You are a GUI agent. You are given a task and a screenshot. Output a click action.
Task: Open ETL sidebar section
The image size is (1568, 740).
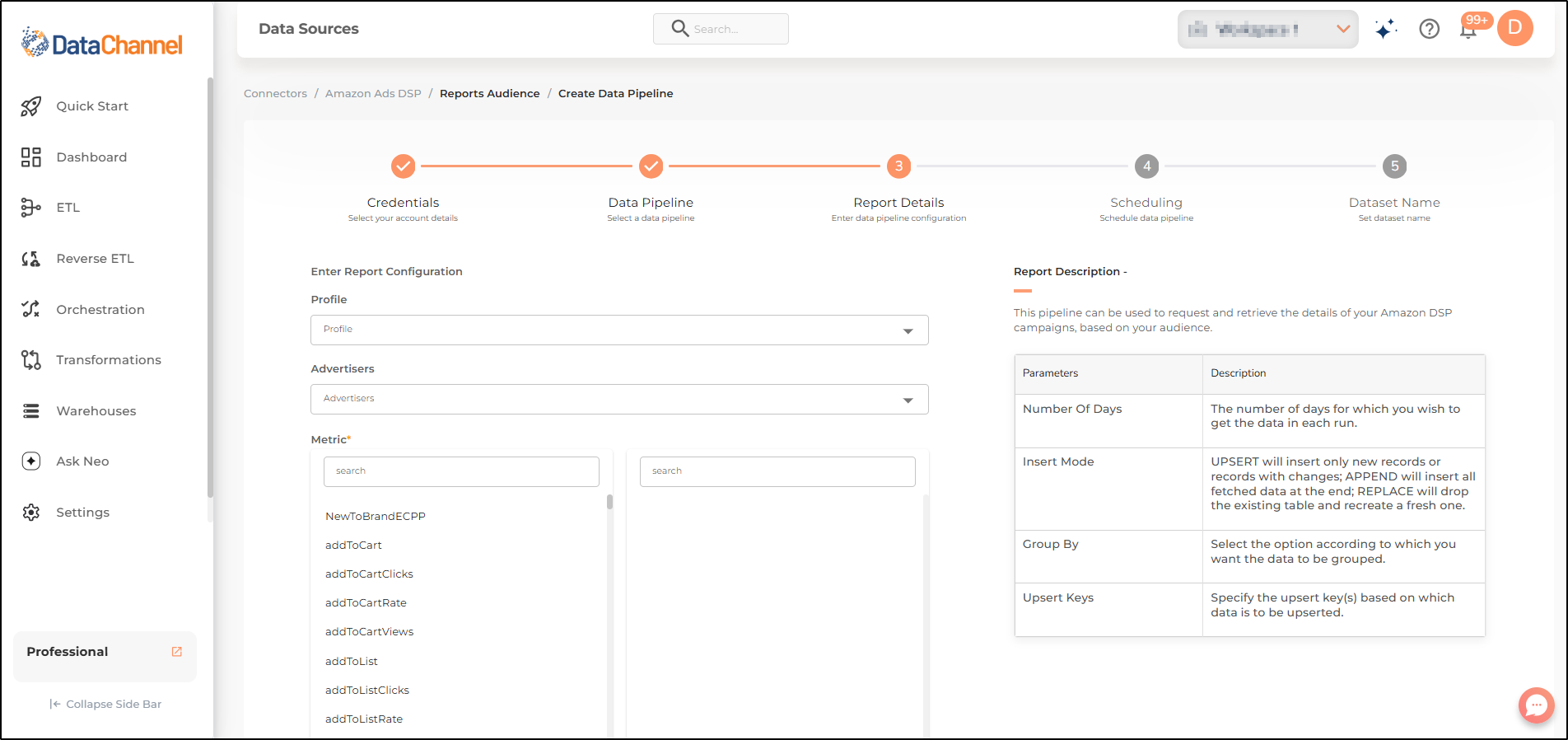[x=68, y=208]
